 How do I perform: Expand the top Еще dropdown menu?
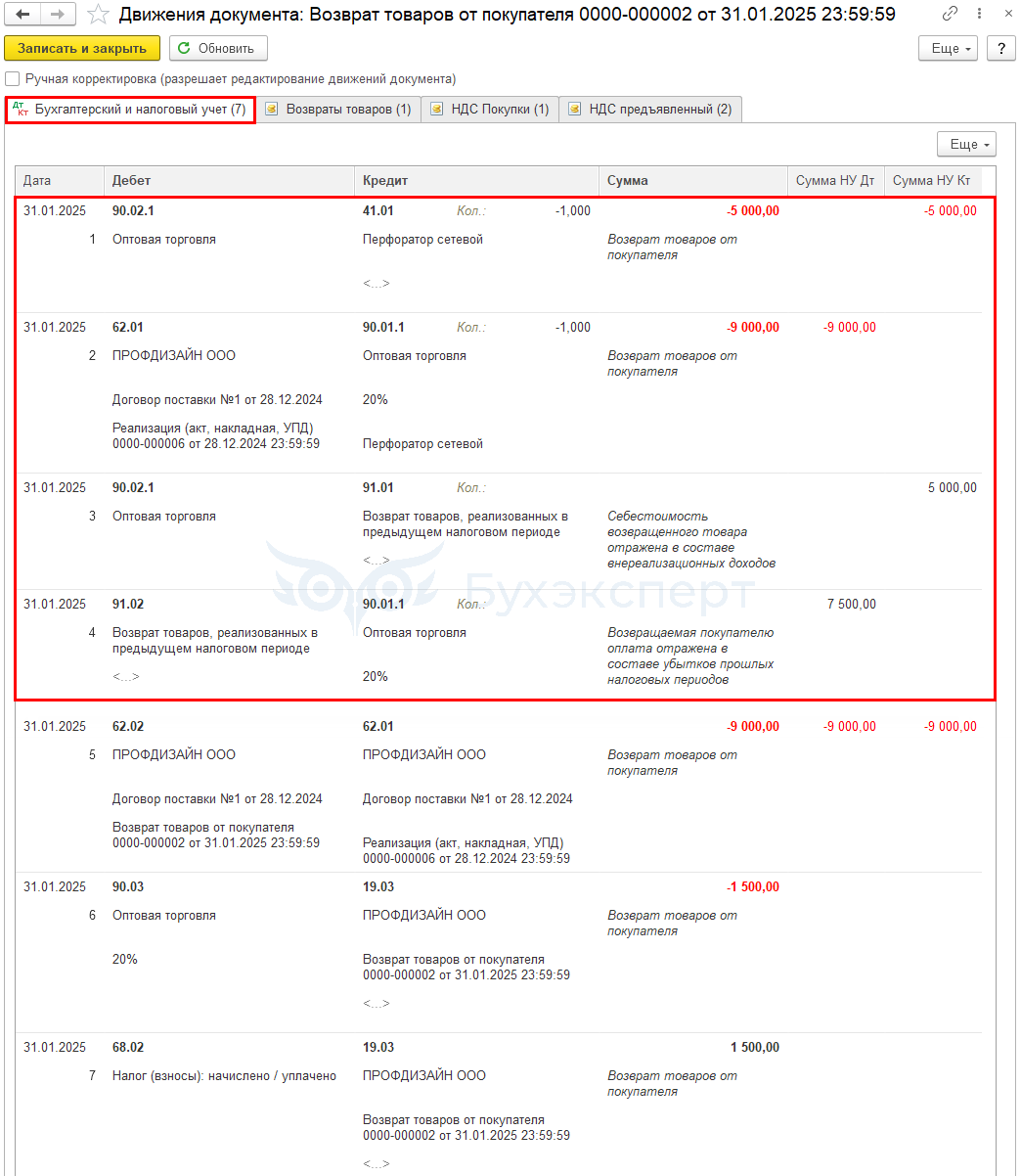(949, 48)
